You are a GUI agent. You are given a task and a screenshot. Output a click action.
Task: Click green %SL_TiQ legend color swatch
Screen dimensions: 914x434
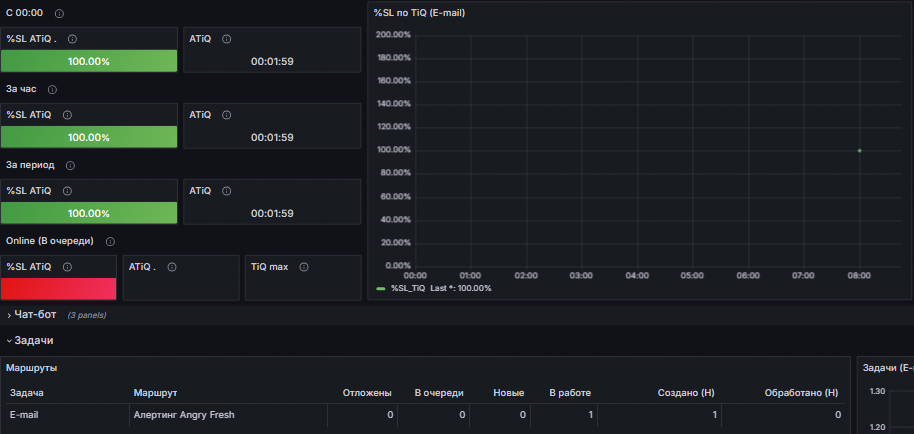(380, 288)
